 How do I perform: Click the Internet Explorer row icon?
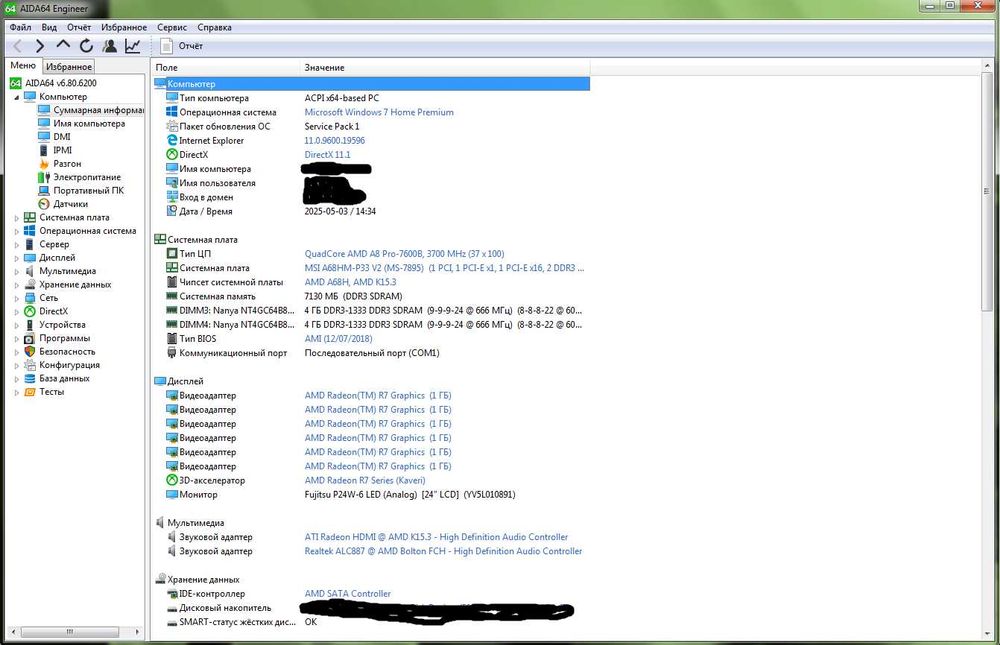(x=172, y=140)
